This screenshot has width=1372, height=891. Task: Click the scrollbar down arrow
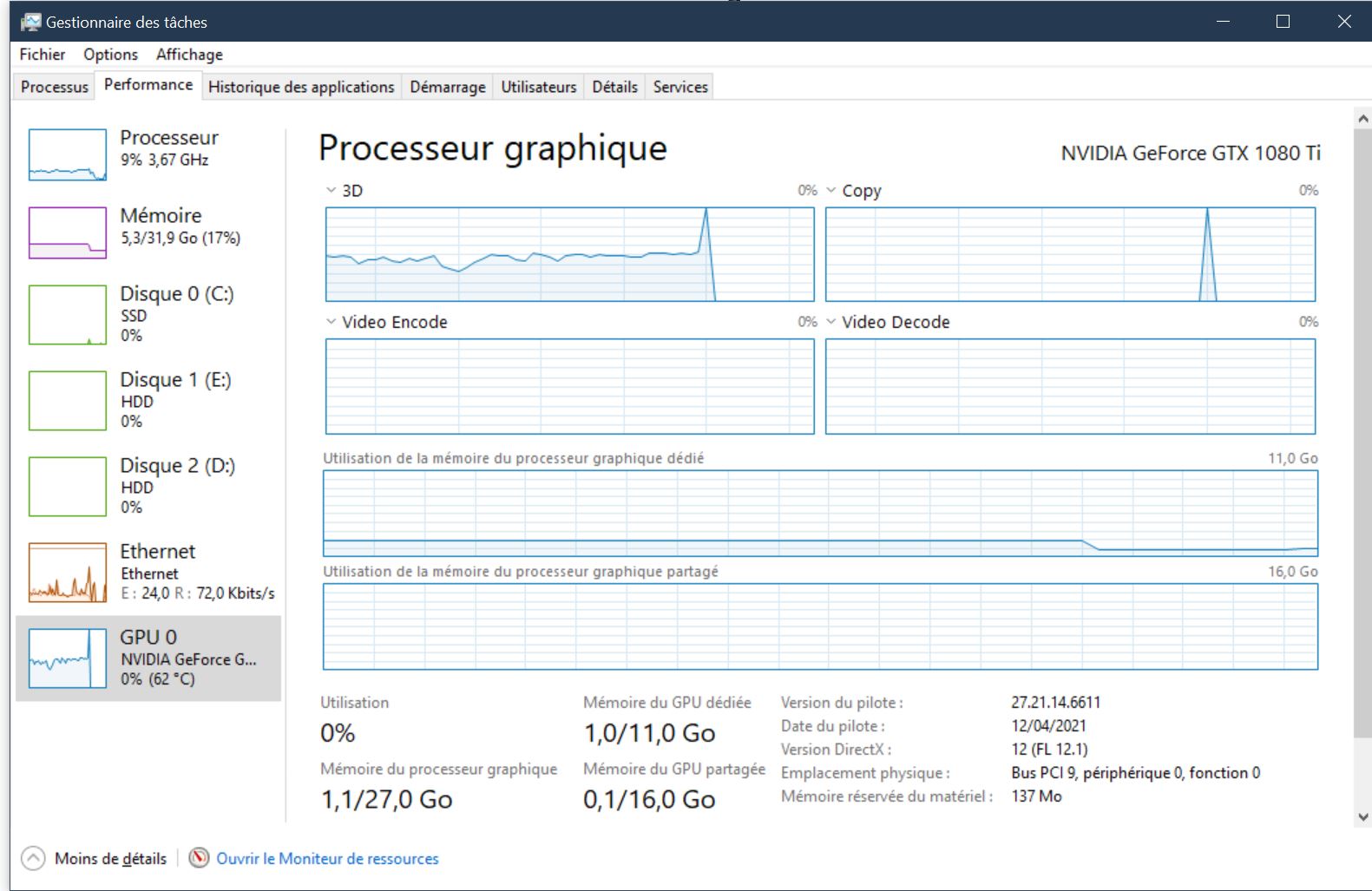coord(1362,816)
